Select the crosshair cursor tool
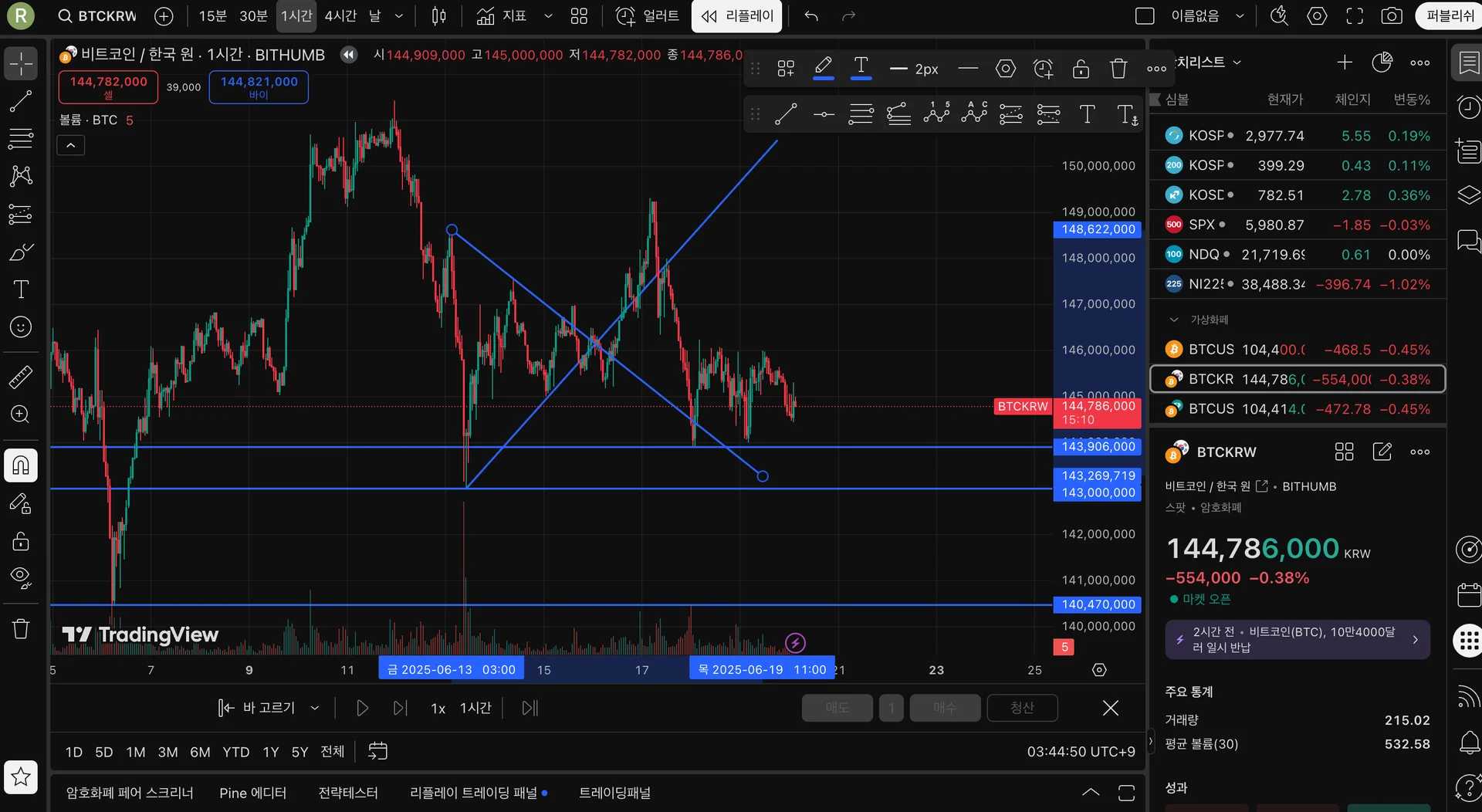This screenshot has height=812, width=1482. pos(21,63)
